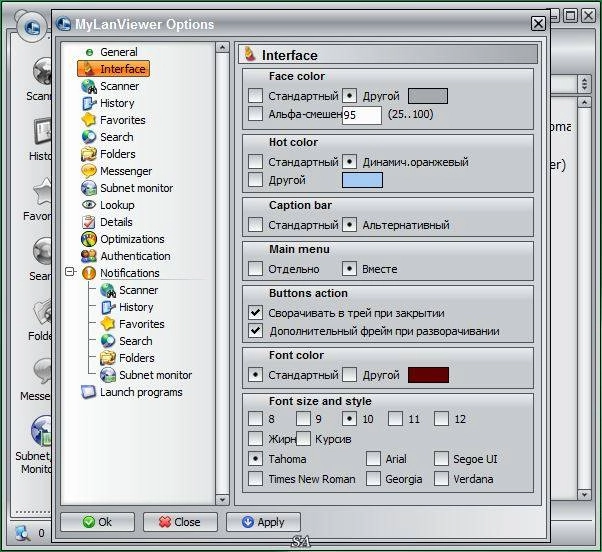Screen dimensions: 602x552
Task: Click the Apply button
Action: coord(263,522)
